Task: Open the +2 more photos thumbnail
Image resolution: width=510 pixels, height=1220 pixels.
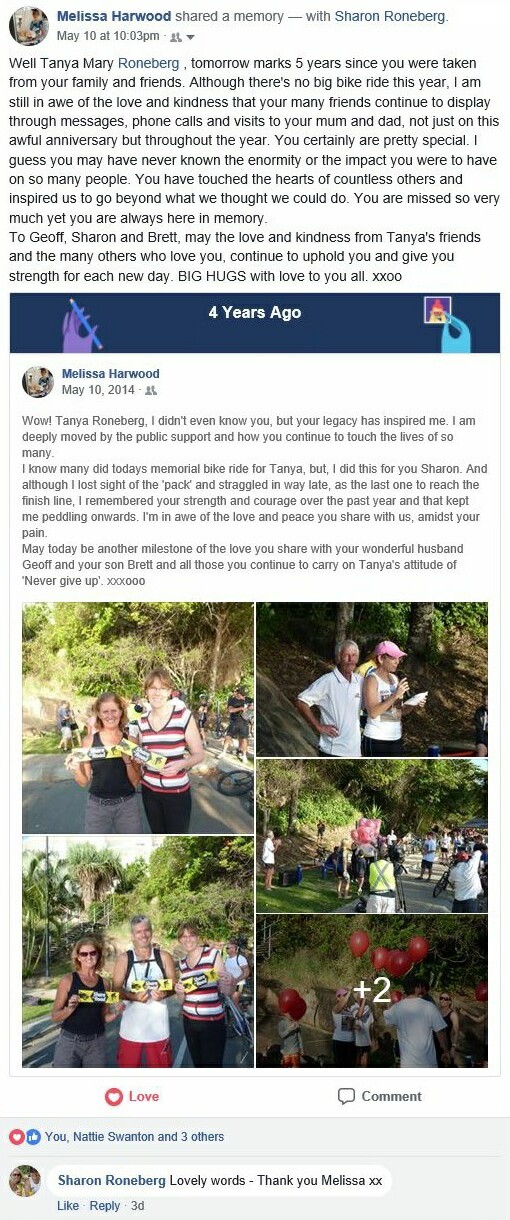Action: coord(372,991)
